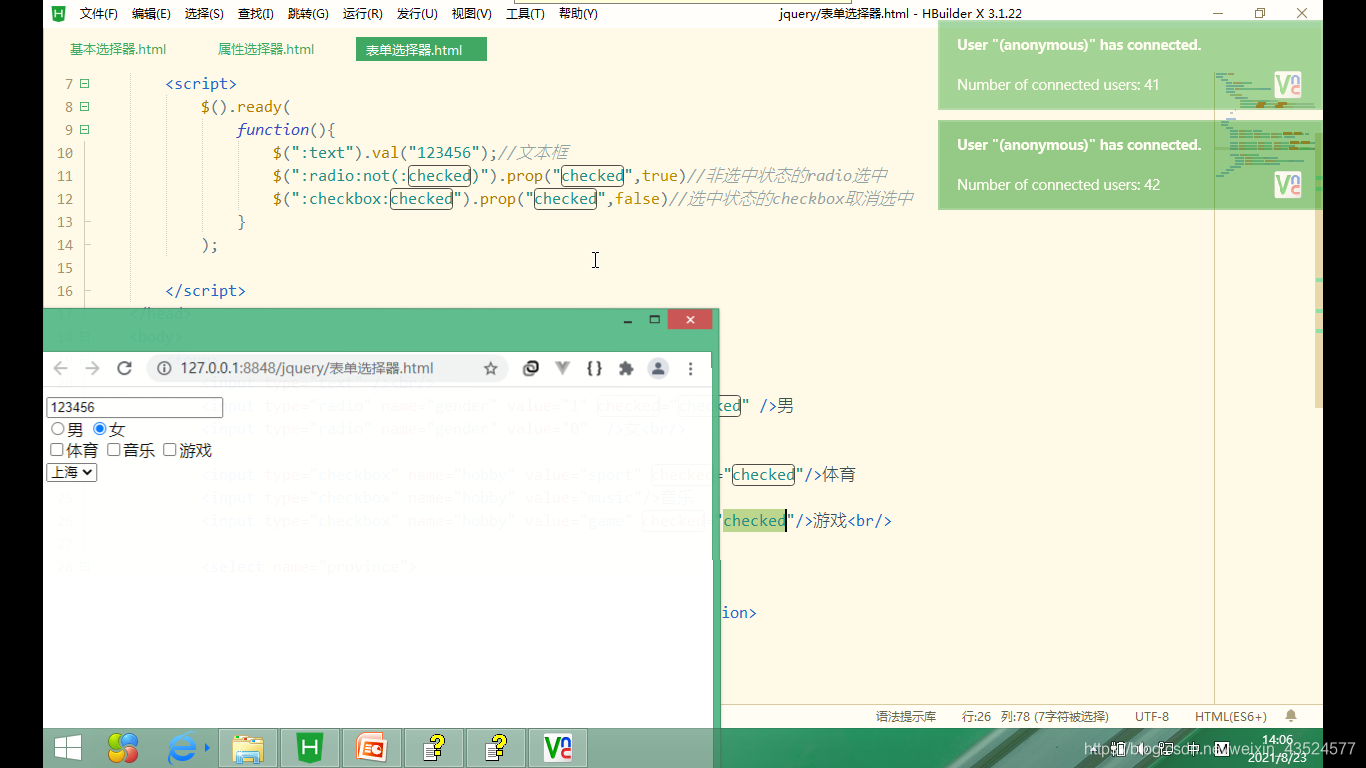
Task: Open the colorful balls app in taskbar
Action: pyautogui.click(x=123, y=748)
